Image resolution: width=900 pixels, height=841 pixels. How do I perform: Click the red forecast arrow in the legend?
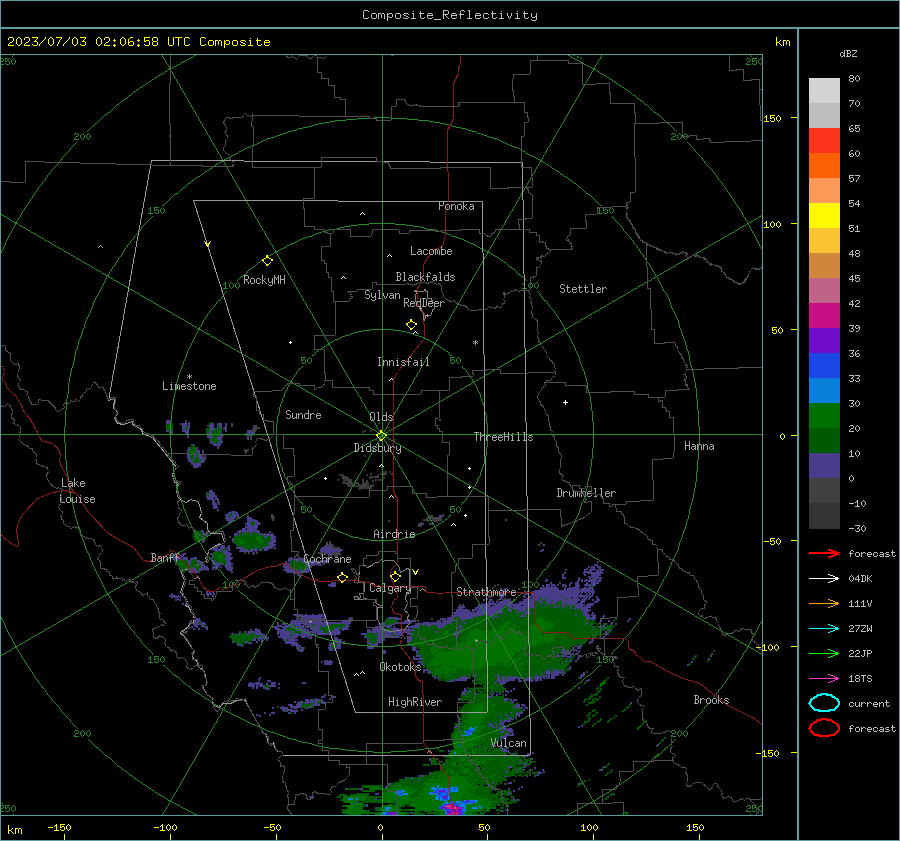pyautogui.click(x=824, y=553)
